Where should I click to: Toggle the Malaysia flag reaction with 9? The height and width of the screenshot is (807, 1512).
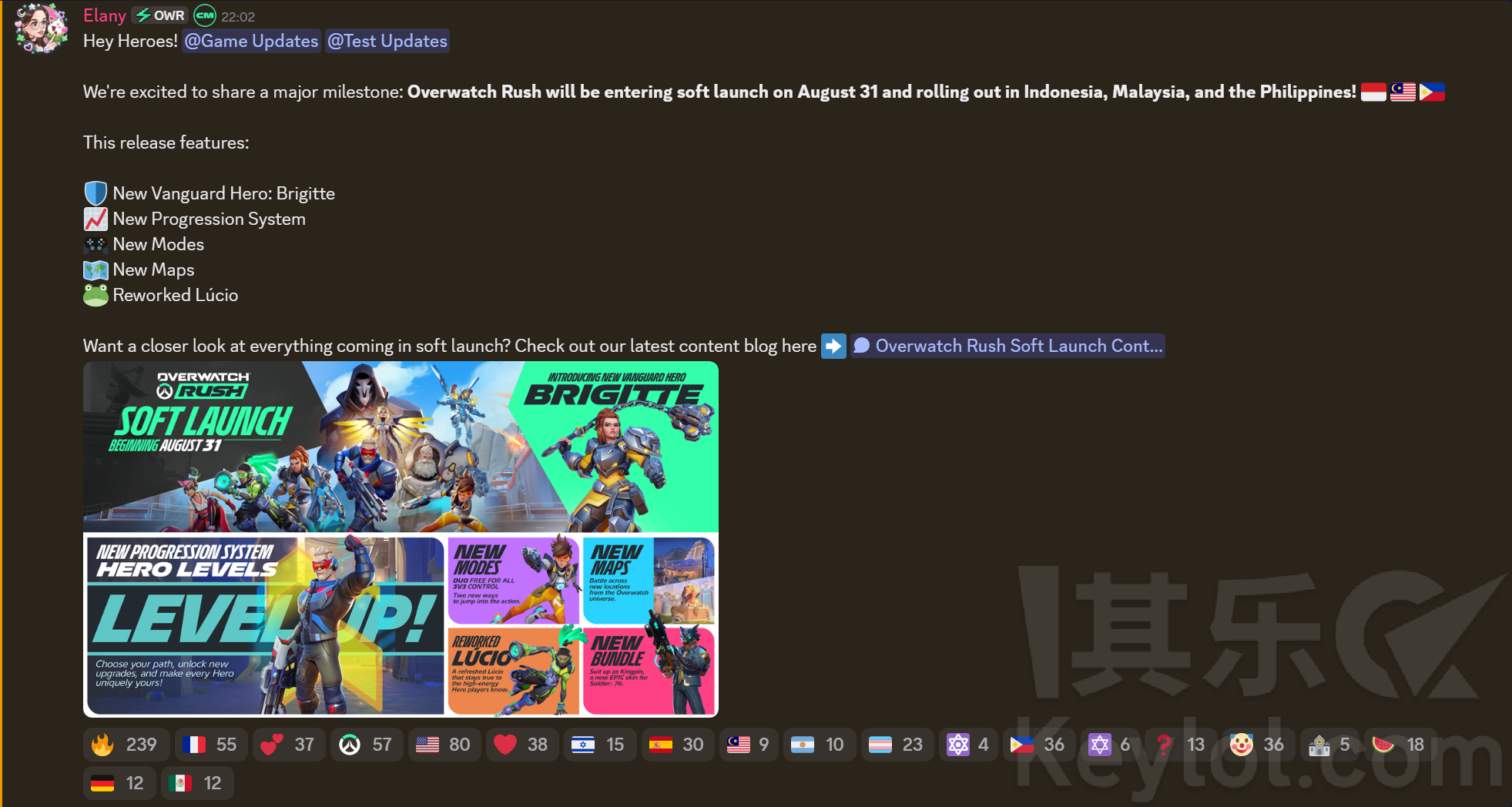pos(749,745)
